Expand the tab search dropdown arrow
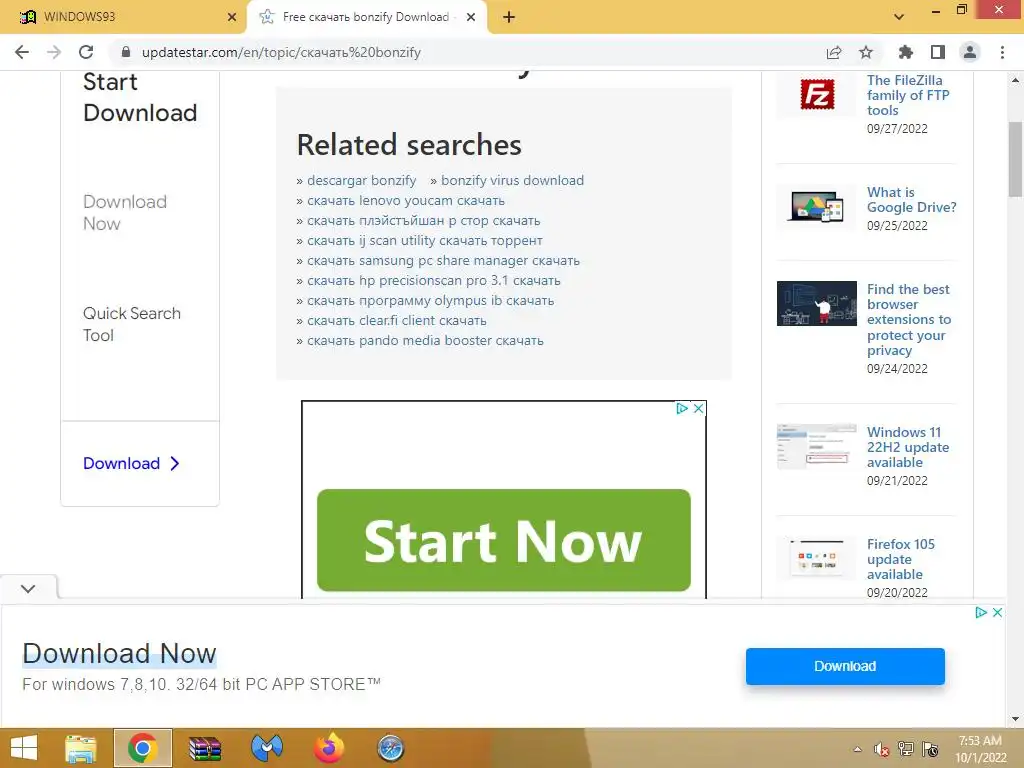Image resolution: width=1024 pixels, height=768 pixels. click(x=899, y=17)
